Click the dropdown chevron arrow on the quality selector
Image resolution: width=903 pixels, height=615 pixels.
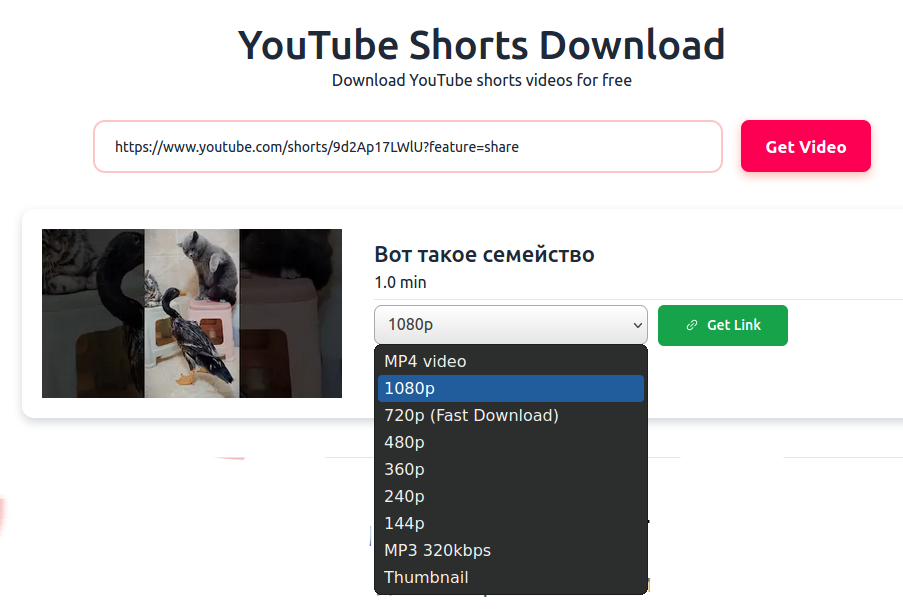click(637, 325)
